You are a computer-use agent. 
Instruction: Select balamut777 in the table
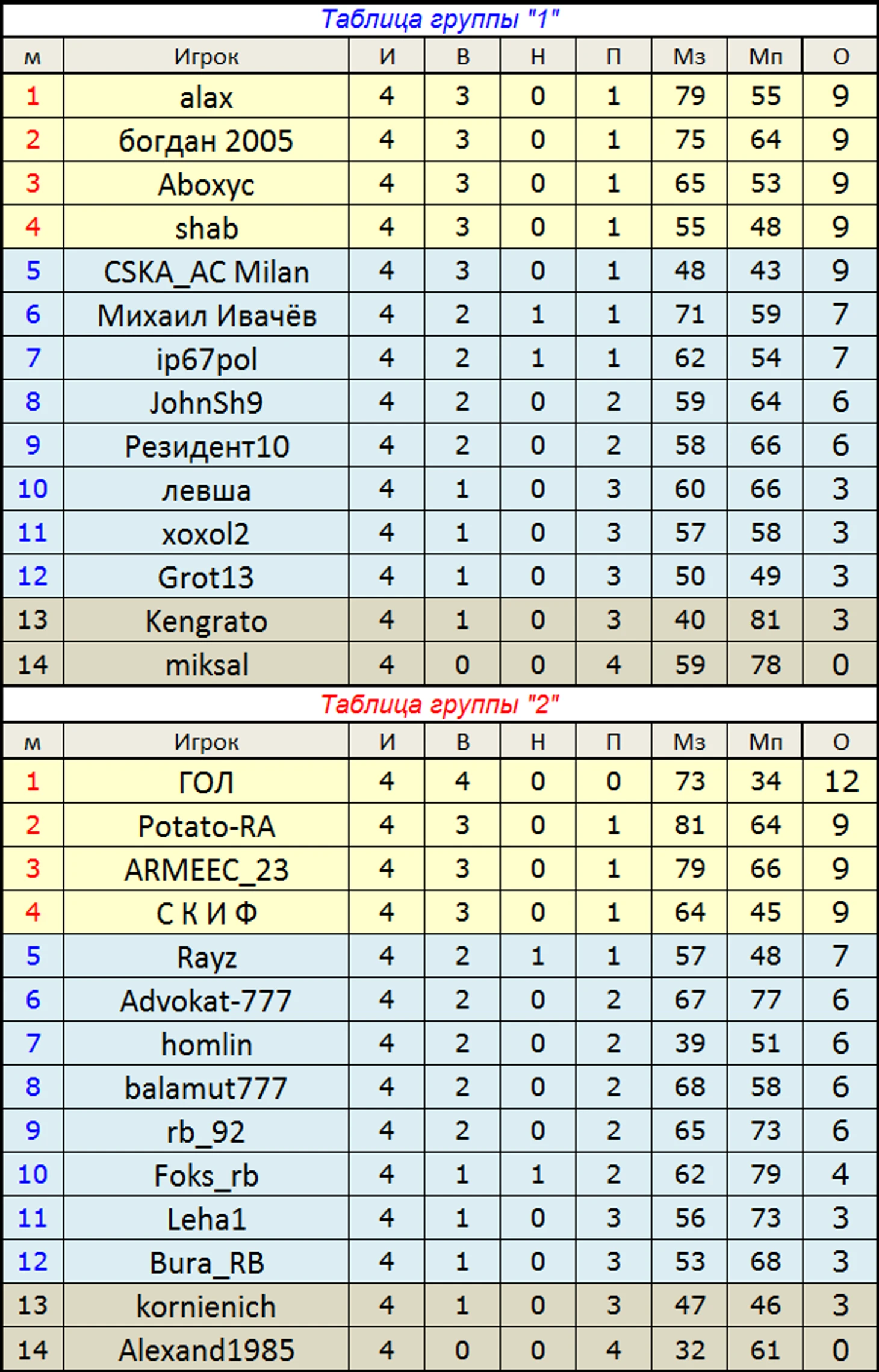pyautogui.click(x=206, y=1087)
